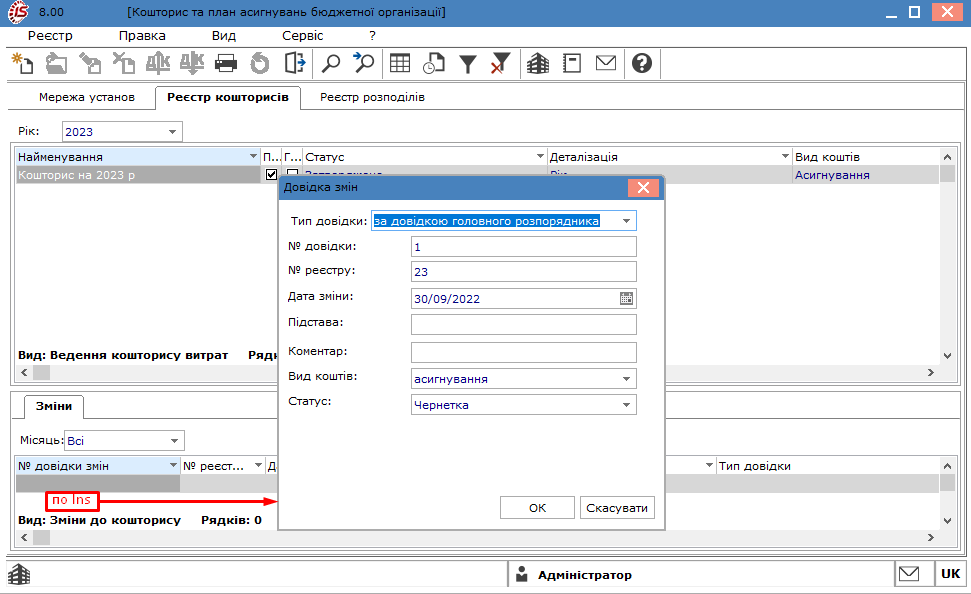Click OK button in Довідка змін dialog
Viewport: 971px width, 594px height.
click(x=538, y=508)
